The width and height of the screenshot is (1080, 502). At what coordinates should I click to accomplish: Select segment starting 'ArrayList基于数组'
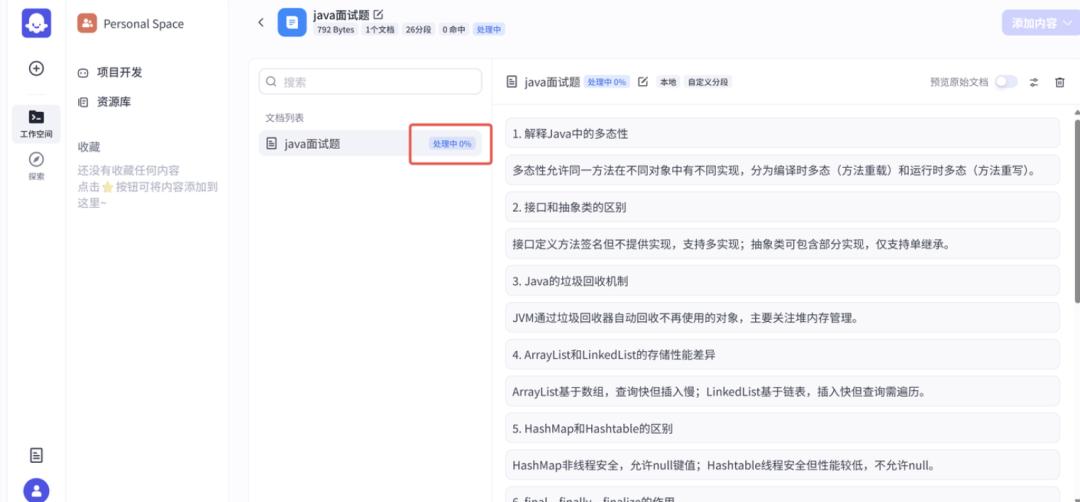[x=782, y=390]
